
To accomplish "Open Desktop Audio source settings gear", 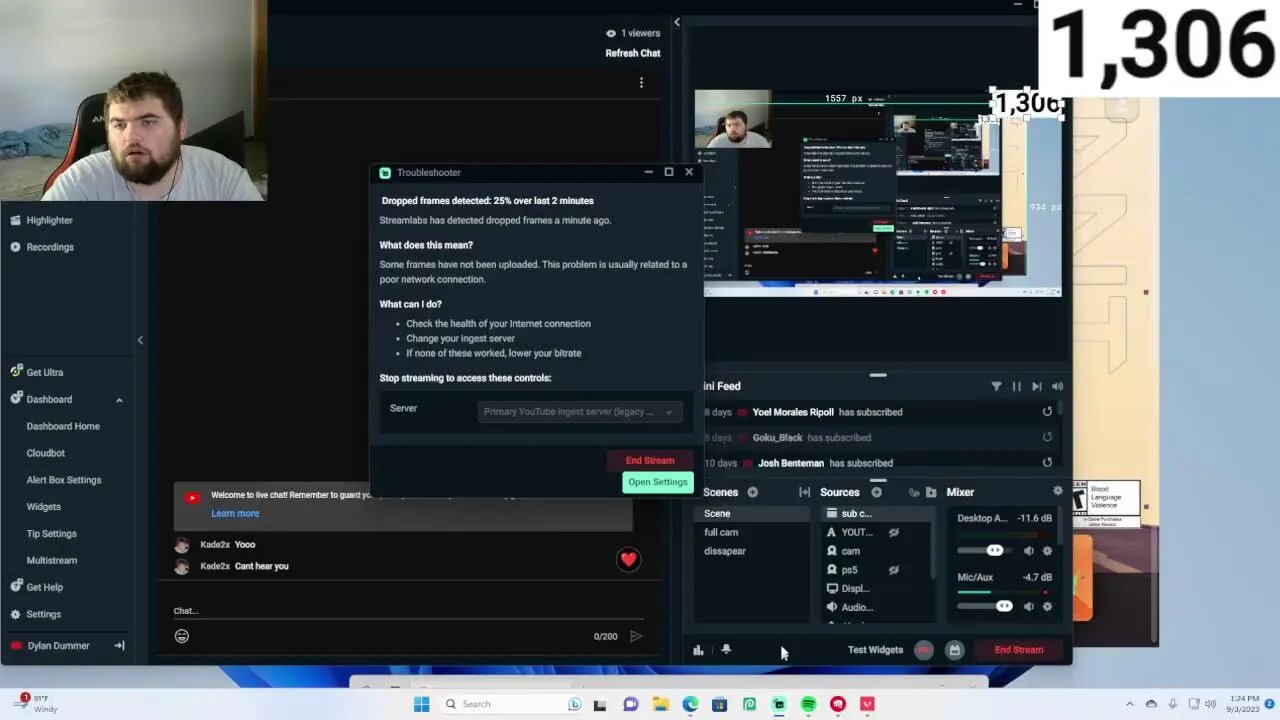I will 1047,551.
